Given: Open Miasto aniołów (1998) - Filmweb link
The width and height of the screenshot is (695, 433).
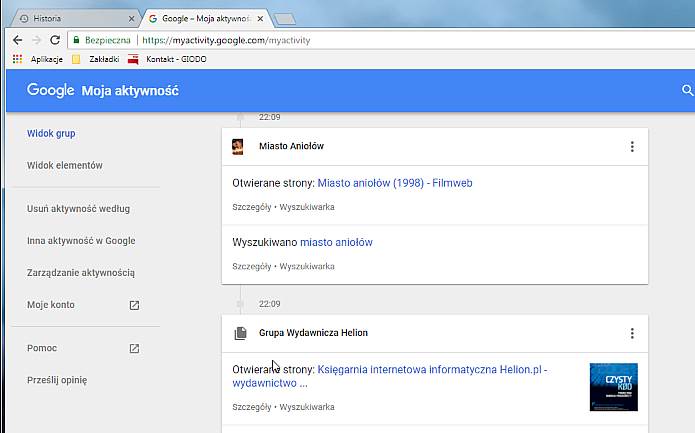Looking at the screenshot, I should [395, 183].
